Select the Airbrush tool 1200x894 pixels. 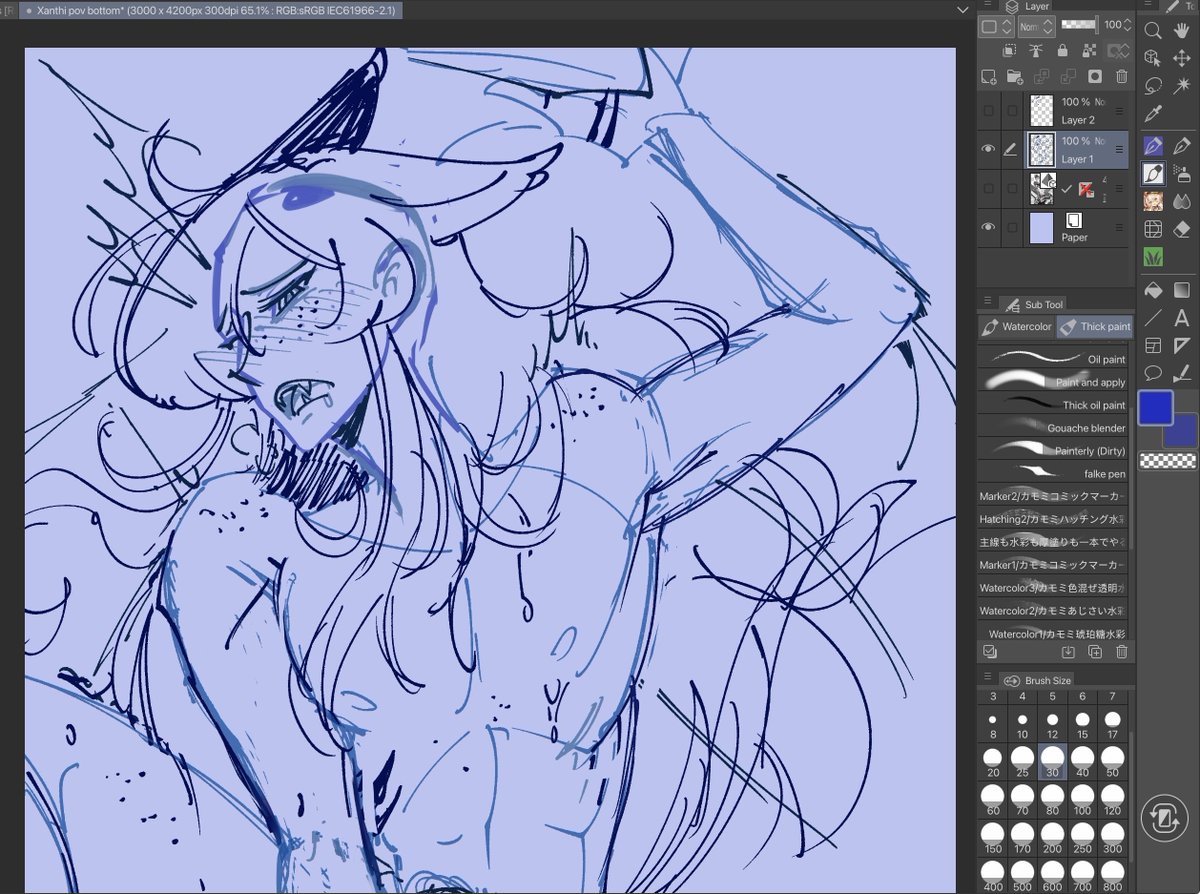[x=1181, y=173]
